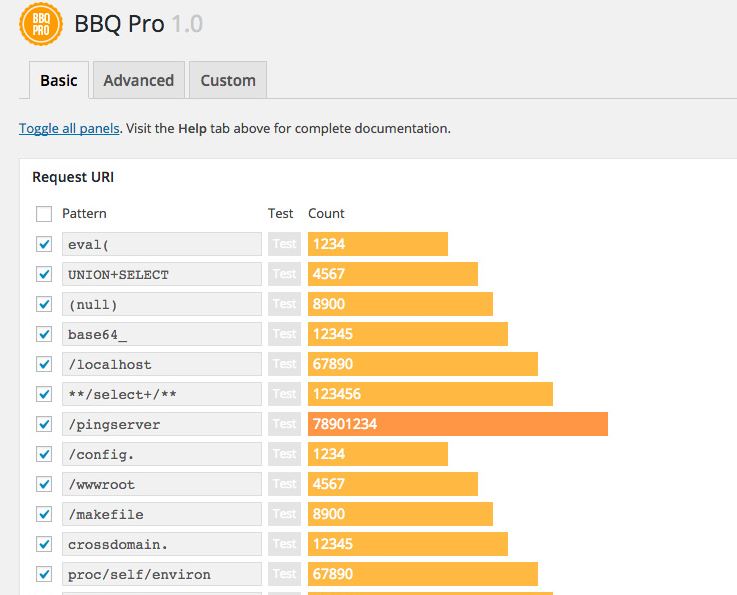
Task: Select the **/select+/** pattern field
Action: click(x=162, y=394)
